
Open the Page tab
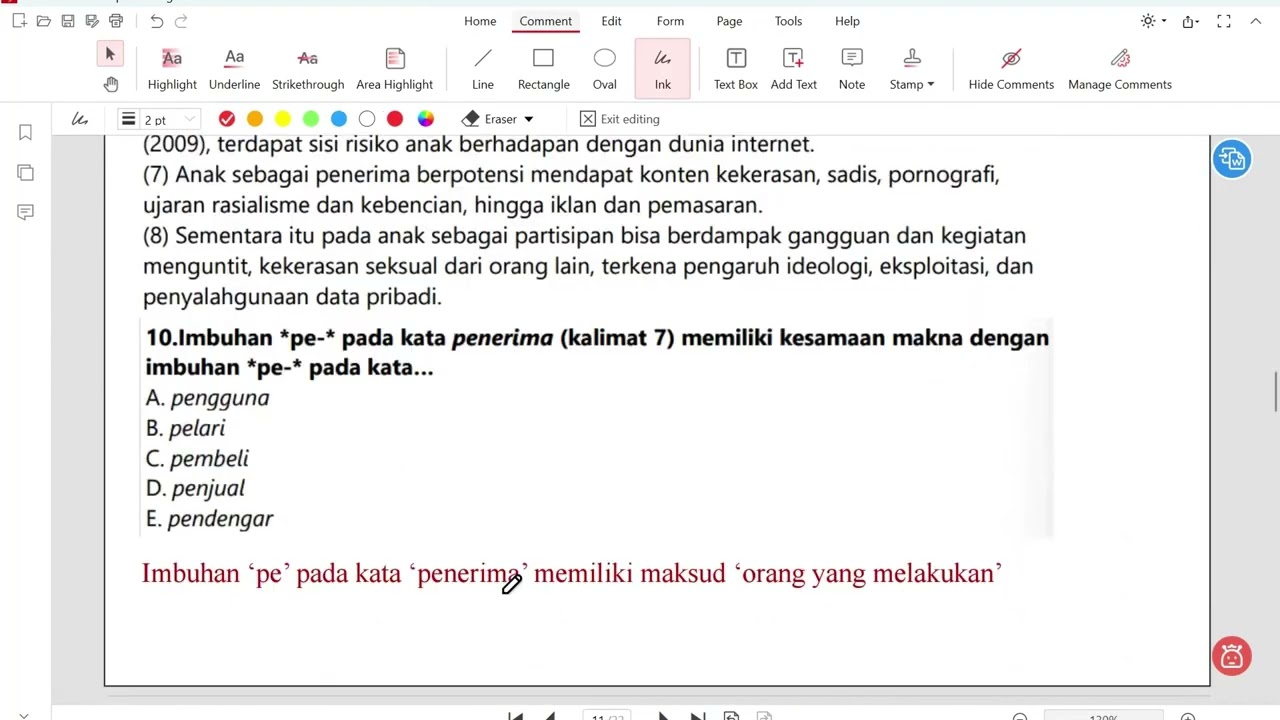729,21
